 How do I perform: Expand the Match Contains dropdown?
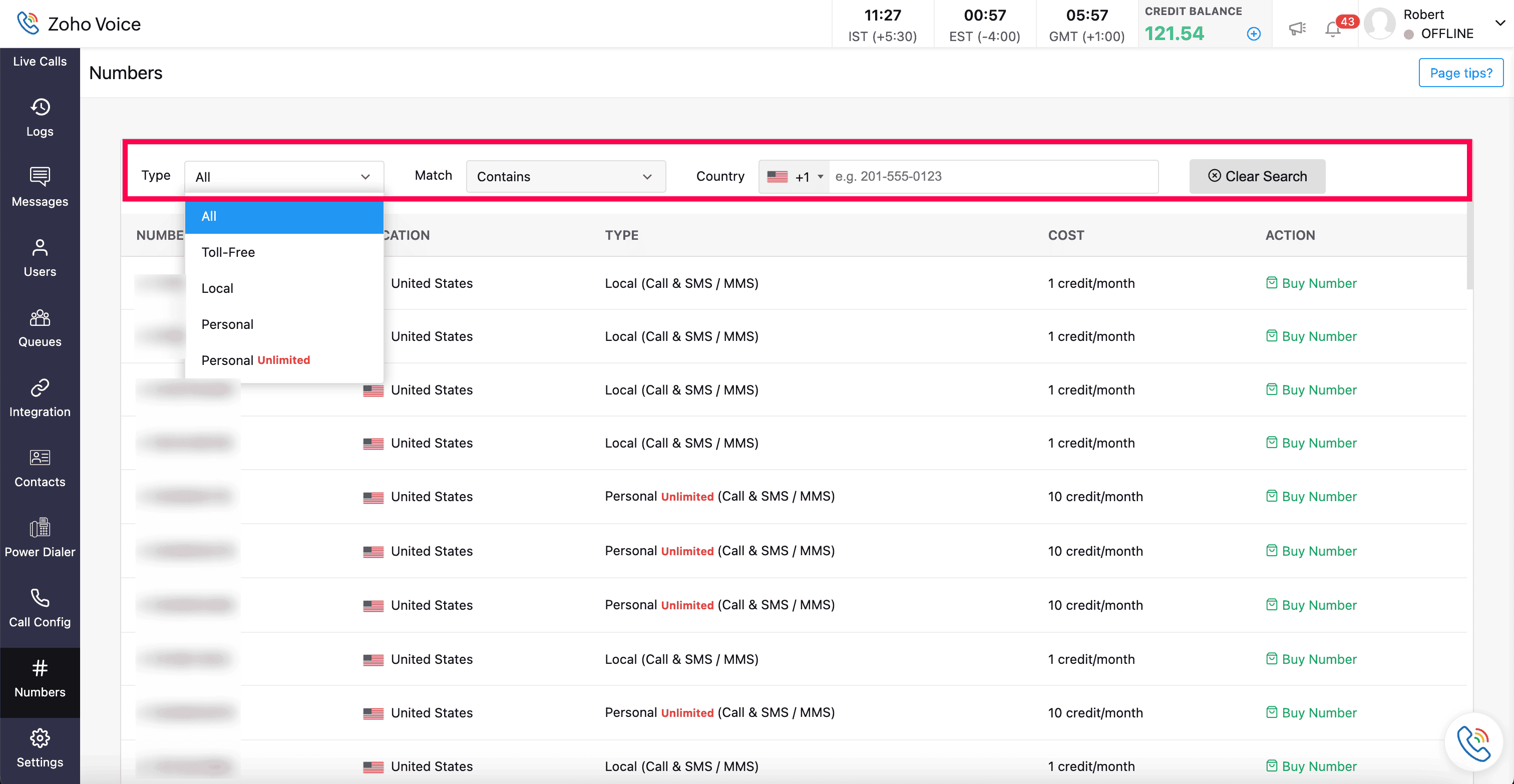point(565,176)
